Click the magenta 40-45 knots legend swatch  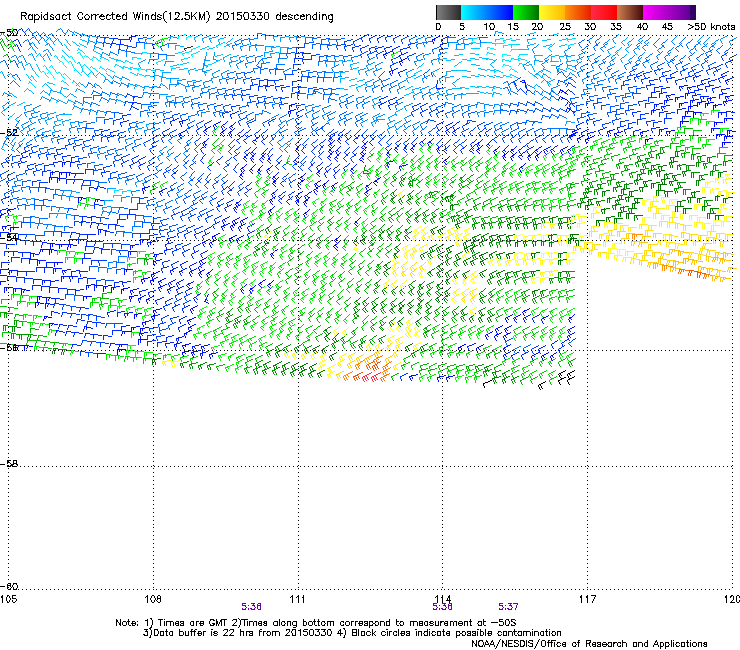[x=656, y=12]
